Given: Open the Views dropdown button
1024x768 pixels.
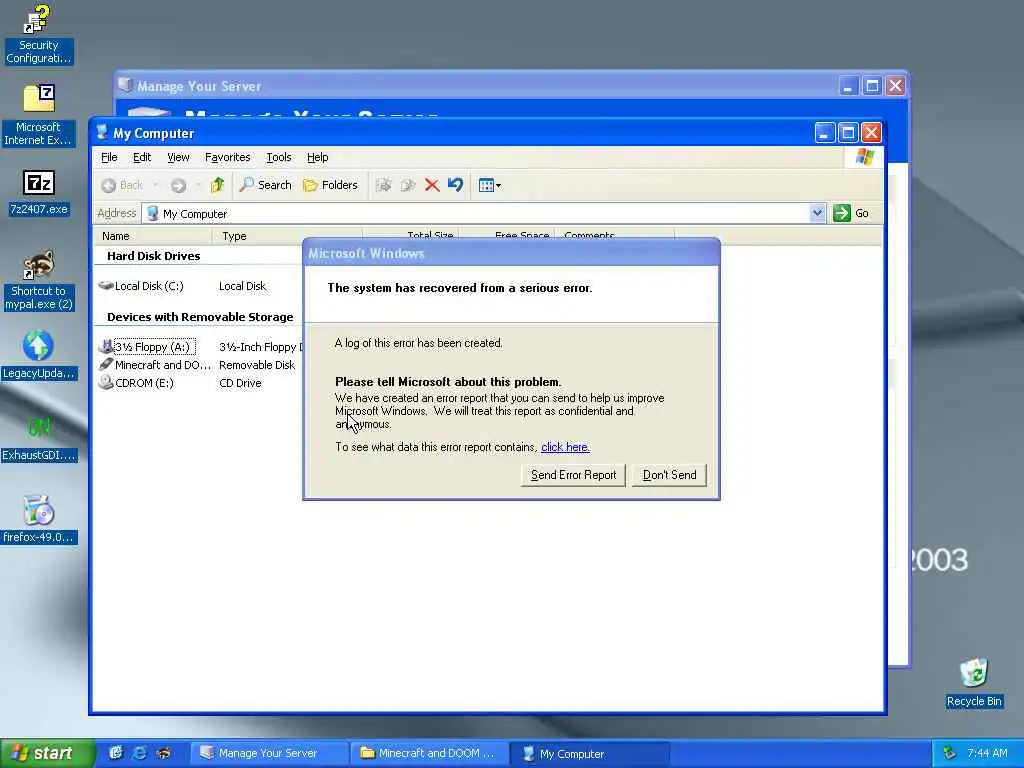Looking at the screenshot, I should coord(489,185).
